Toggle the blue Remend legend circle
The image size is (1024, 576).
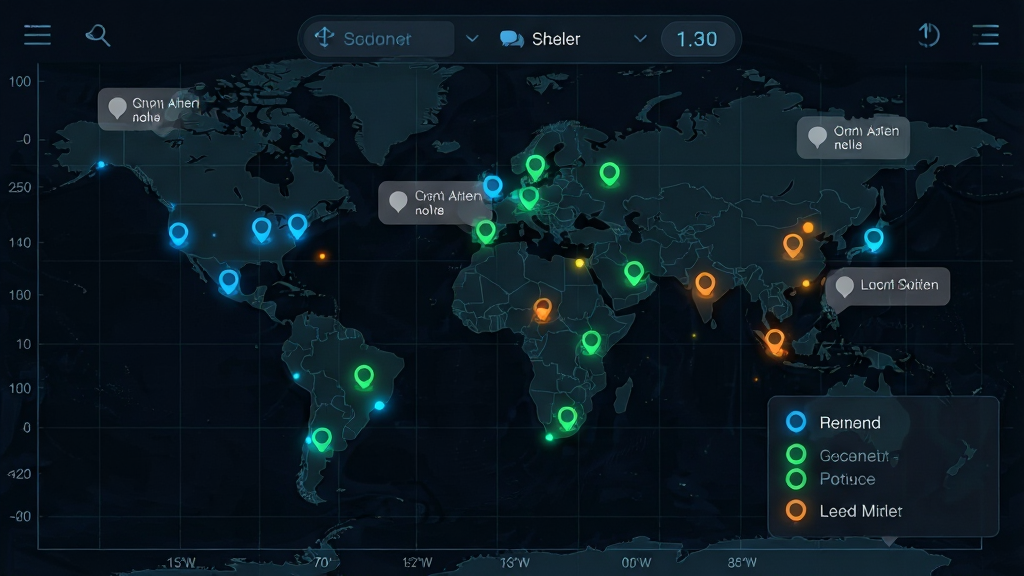[x=796, y=422]
